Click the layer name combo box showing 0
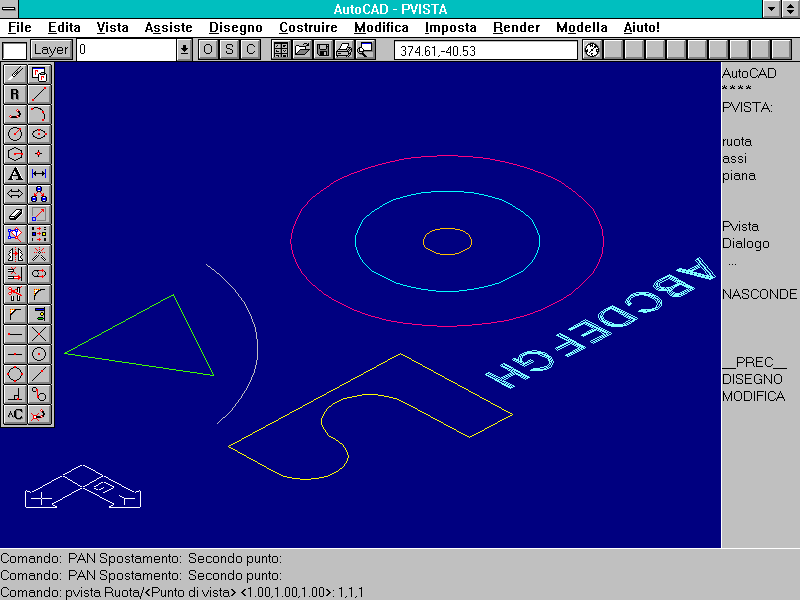Screen dimensions: 800x600 pos(127,50)
